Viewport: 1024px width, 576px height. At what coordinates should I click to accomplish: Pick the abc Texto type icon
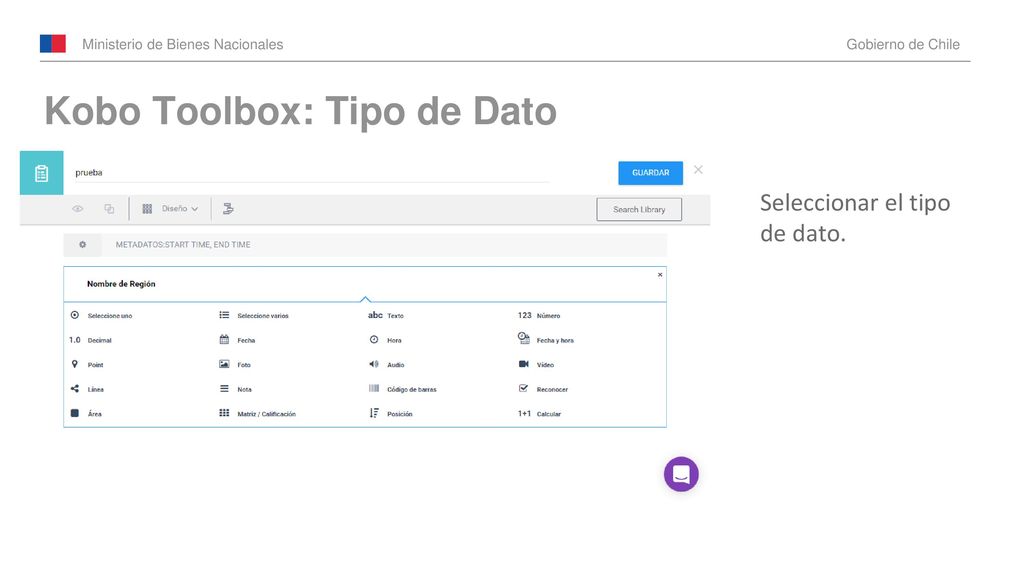(375, 315)
